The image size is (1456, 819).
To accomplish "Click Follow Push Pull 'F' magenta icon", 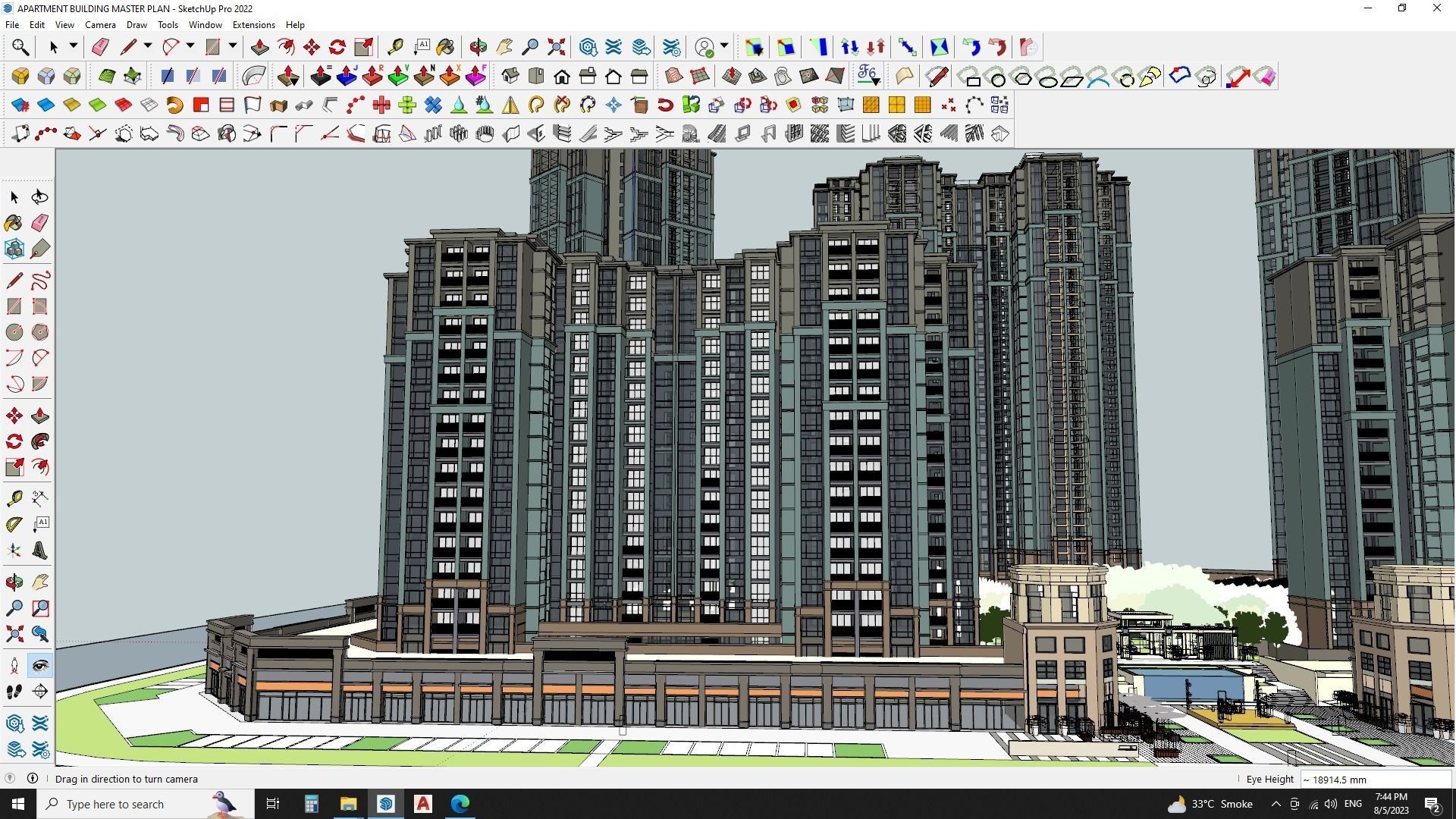I will pos(475,76).
